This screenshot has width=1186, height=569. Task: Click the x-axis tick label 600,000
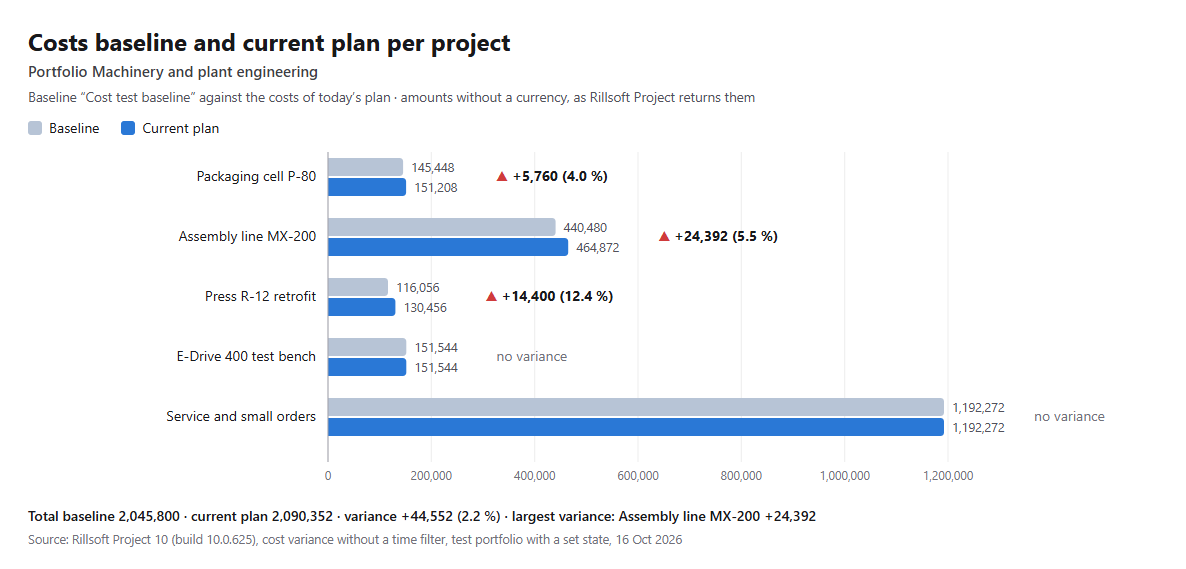point(638,476)
